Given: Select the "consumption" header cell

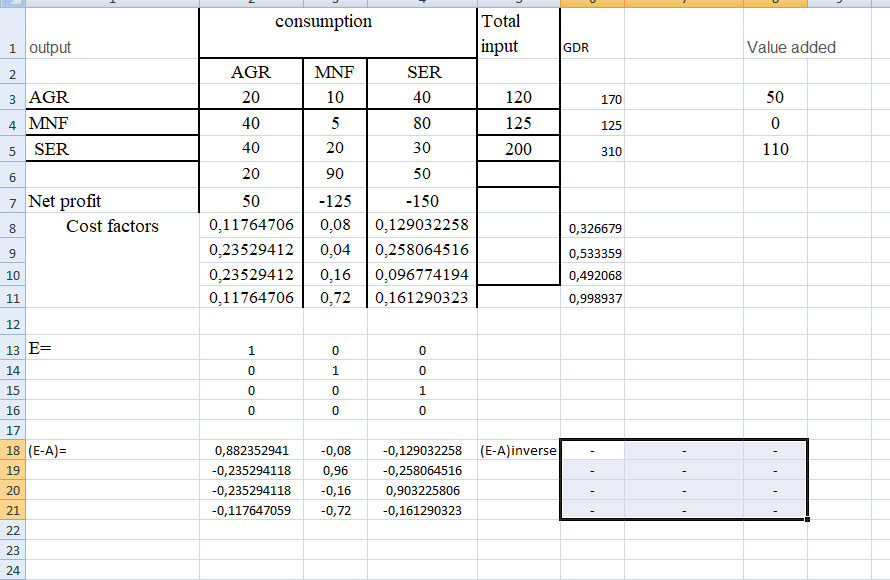Looking at the screenshot, I should [x=323, y=22].
